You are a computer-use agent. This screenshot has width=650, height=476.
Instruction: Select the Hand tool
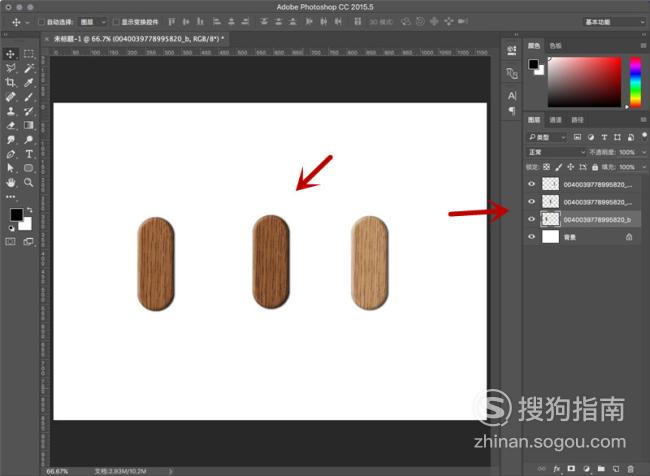point(10,182)
